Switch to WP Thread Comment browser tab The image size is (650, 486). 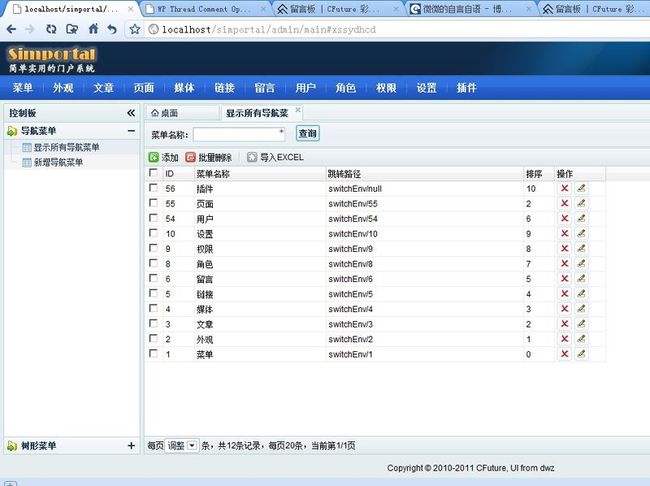205,9
